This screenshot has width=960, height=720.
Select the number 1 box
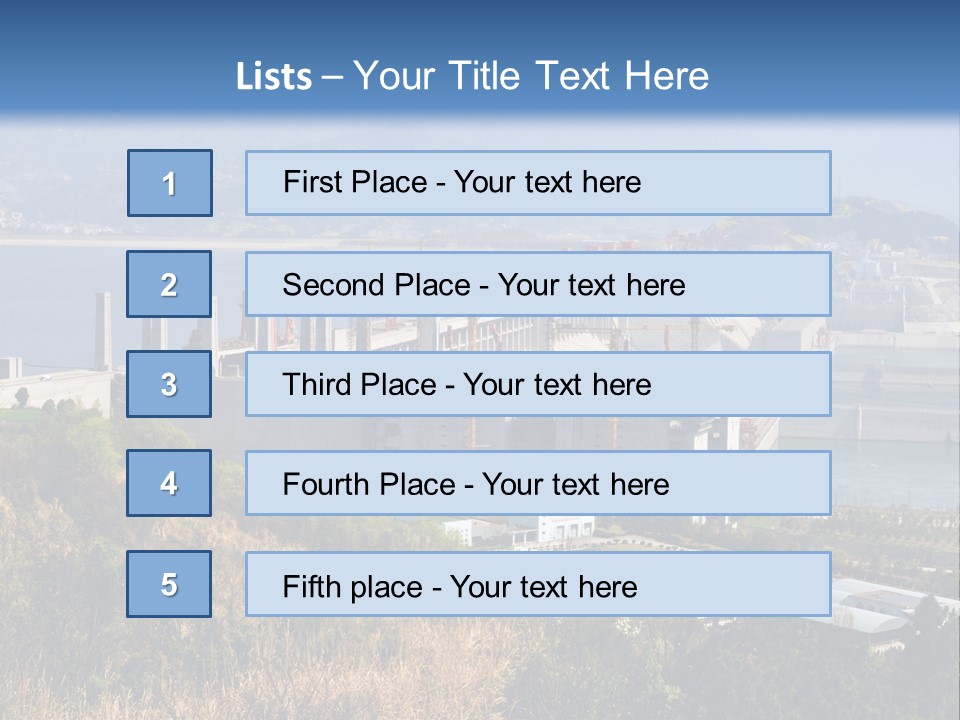[170, 183]
